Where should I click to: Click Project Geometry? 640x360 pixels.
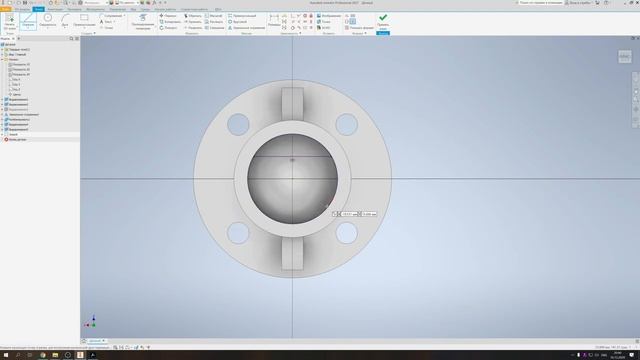143,22
